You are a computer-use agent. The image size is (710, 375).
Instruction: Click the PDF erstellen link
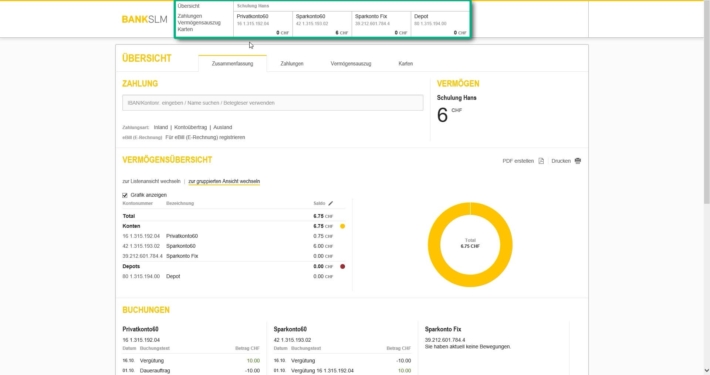518,161
